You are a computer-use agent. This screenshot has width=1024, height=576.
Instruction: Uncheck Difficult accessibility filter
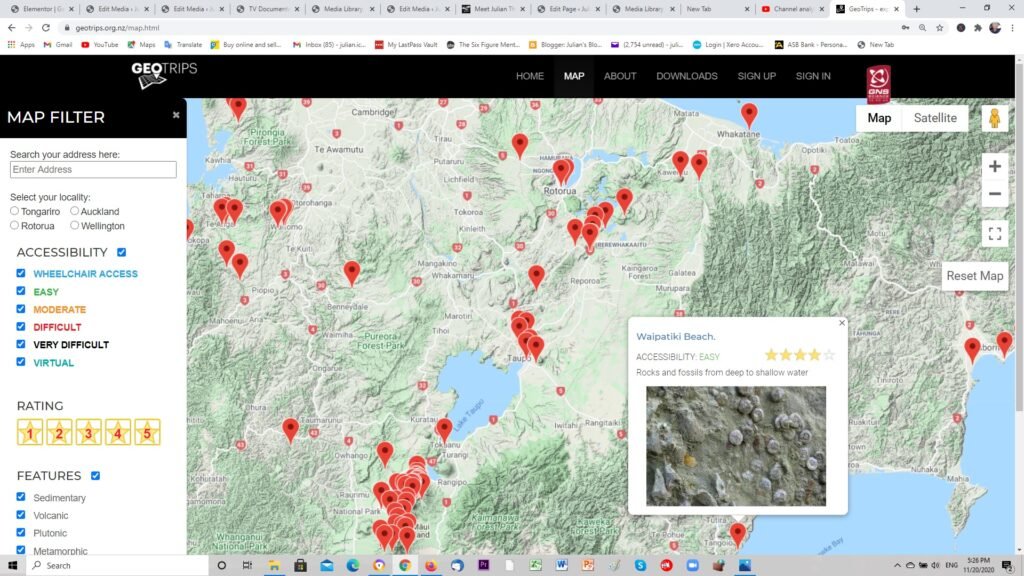(21, 326)
